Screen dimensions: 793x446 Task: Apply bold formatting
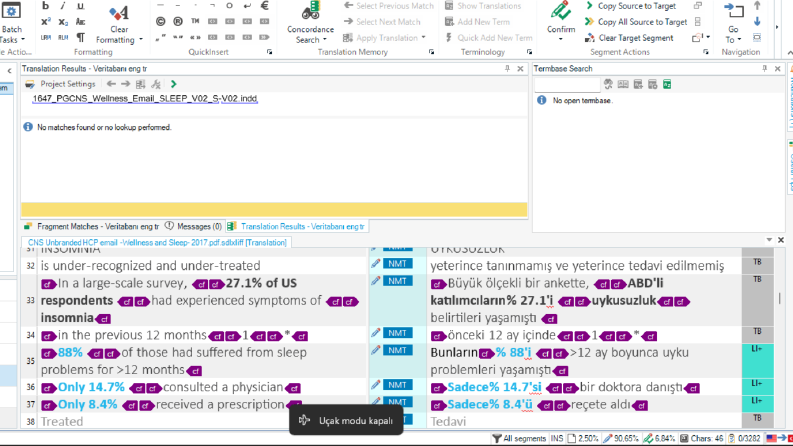coord(46,6)
